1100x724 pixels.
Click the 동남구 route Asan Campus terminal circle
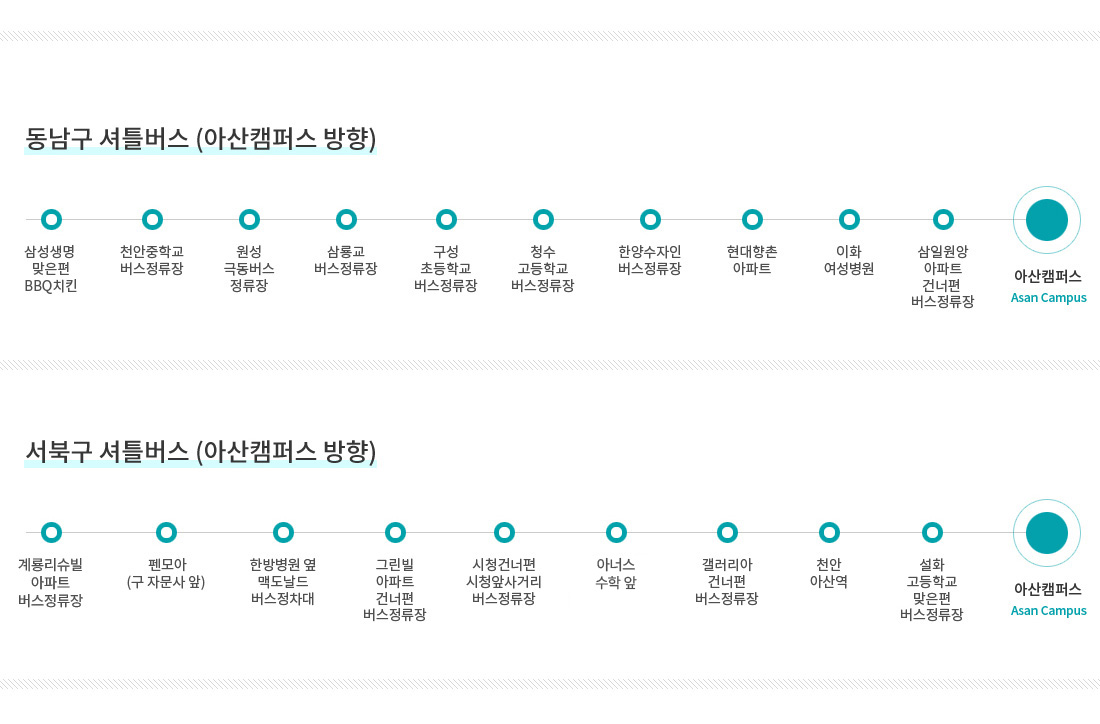(x=1047, y=220)
